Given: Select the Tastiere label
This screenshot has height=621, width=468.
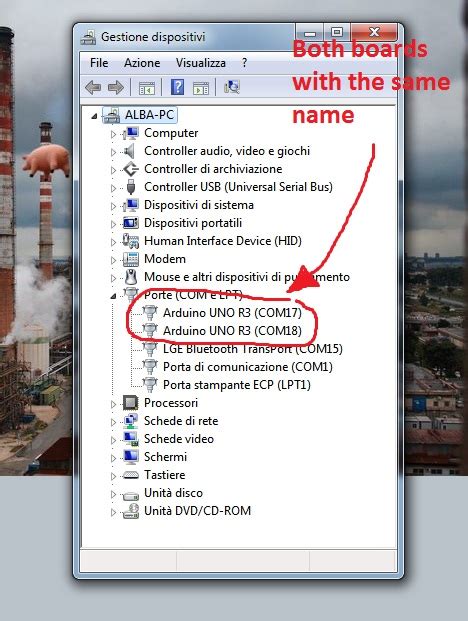Looking at the screenshot, I should coord(164,475).
